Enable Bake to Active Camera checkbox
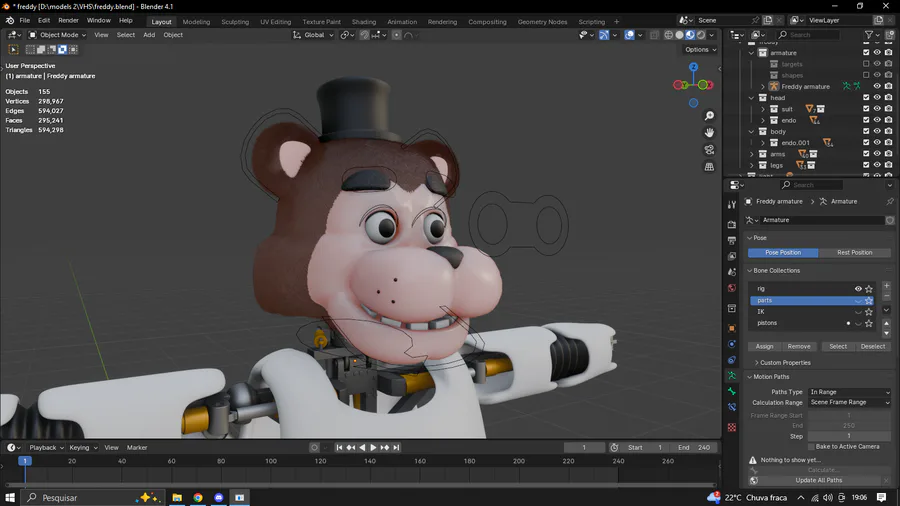The height and width of the screenshot is (506, 900). coord(811,446)
